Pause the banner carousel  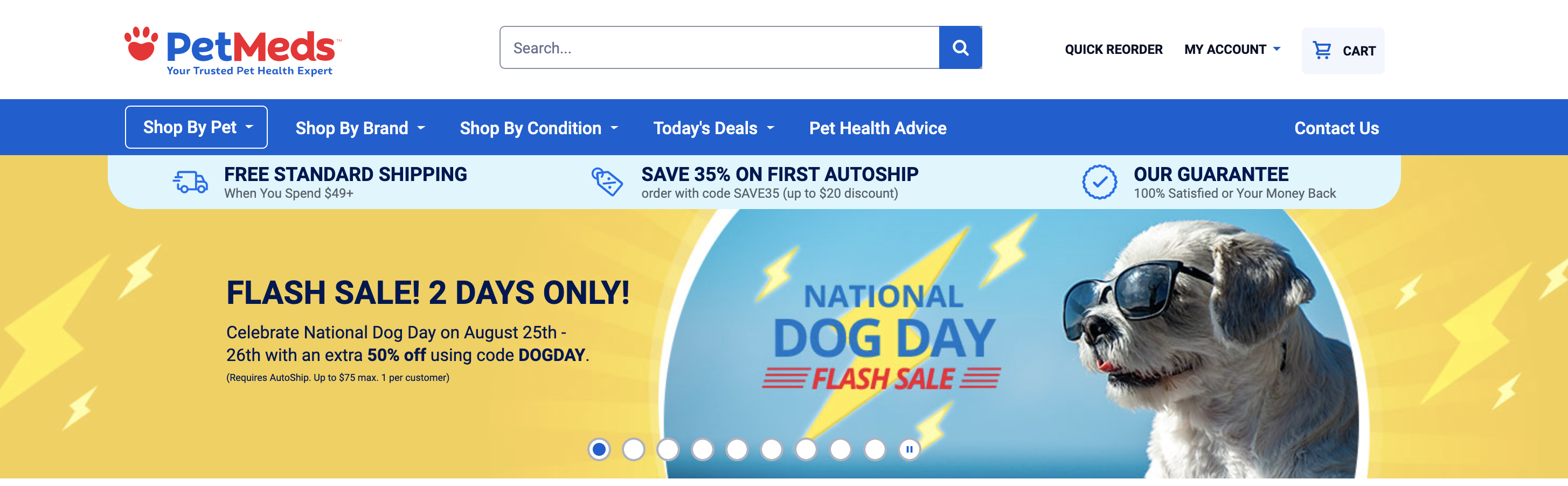pyautogui.click(x=909, y=449)
